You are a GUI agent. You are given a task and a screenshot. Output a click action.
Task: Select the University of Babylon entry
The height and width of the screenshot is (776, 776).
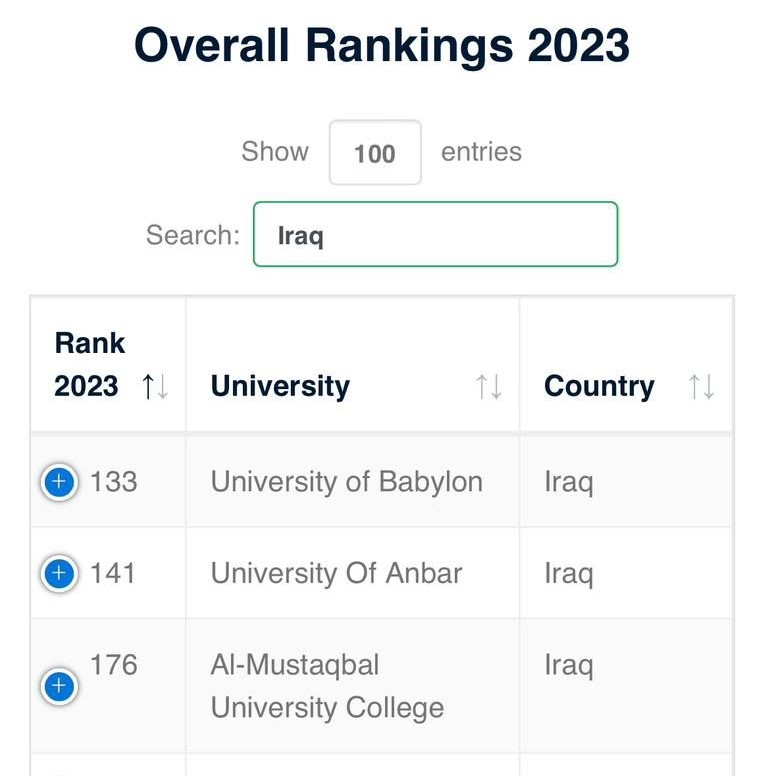[346, 482]
